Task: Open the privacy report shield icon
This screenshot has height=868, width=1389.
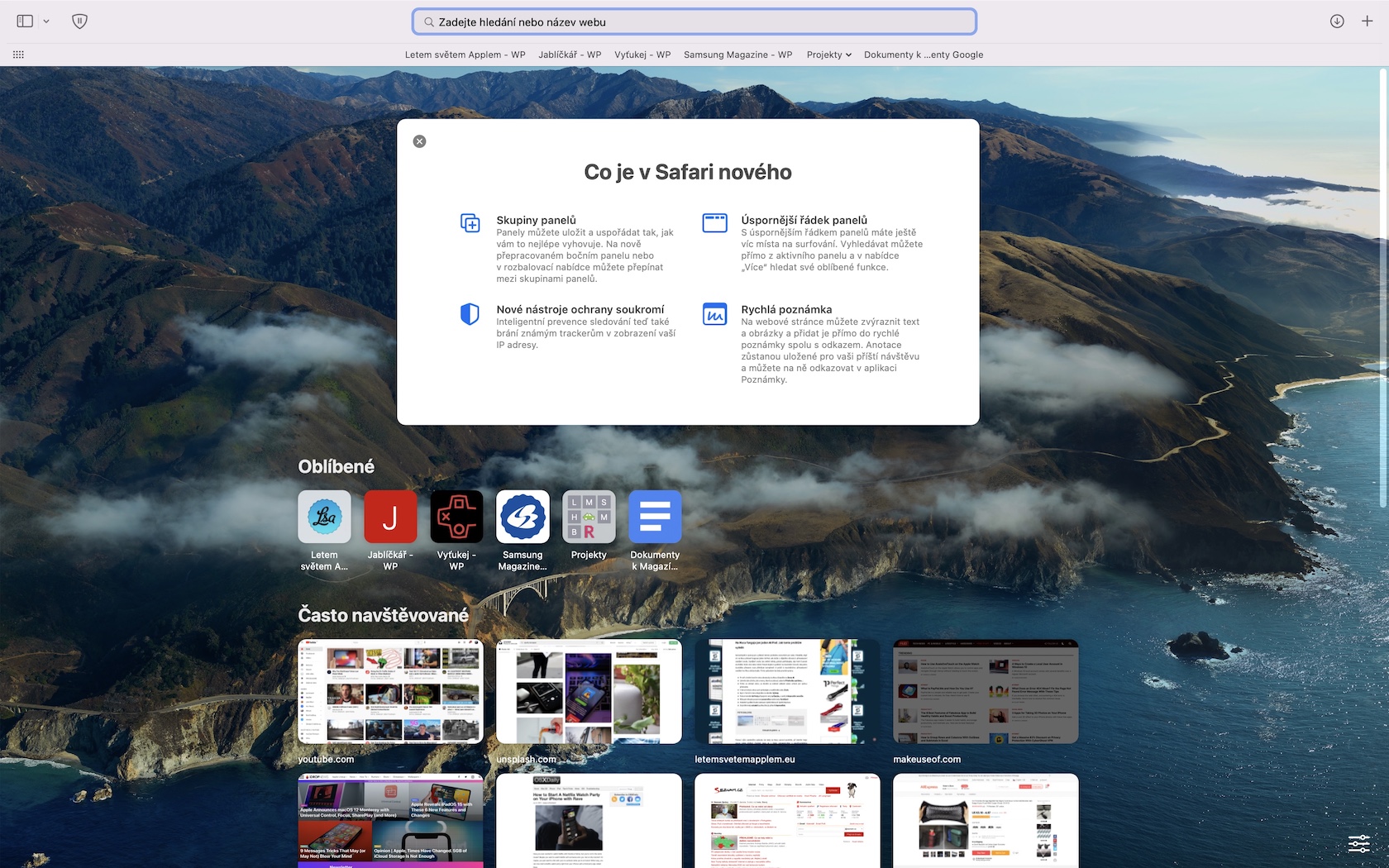Action: (79, 21)
